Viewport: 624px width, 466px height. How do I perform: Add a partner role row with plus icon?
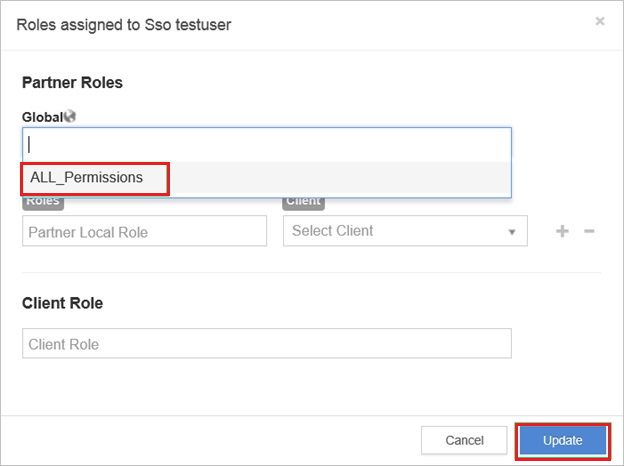(562, 231)
